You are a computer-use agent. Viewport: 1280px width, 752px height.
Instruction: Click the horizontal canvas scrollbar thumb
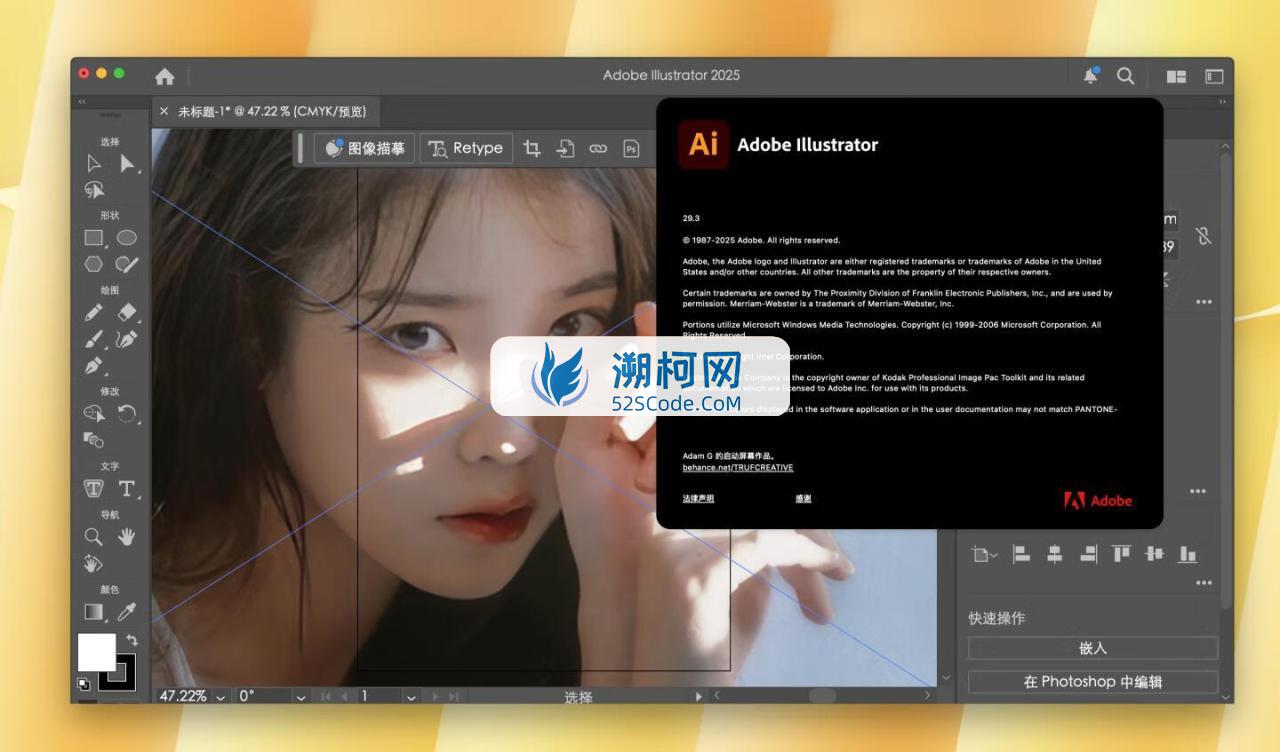coord(823,695)
